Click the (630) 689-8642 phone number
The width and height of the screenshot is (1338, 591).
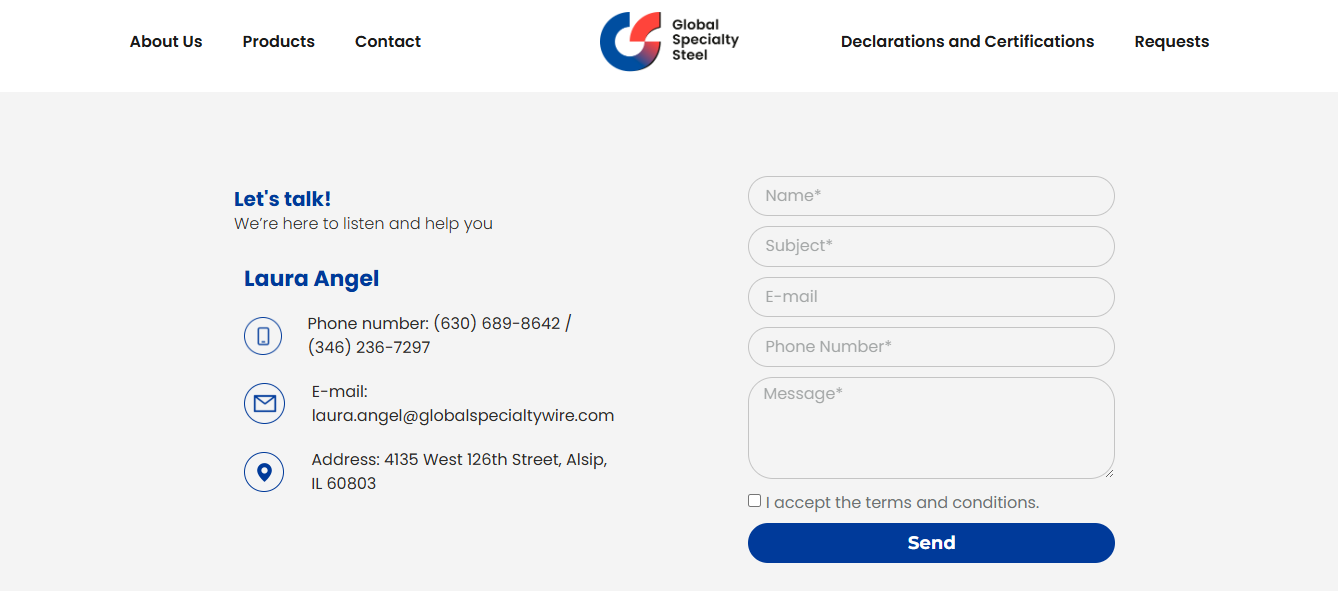(x=497, y=324)
